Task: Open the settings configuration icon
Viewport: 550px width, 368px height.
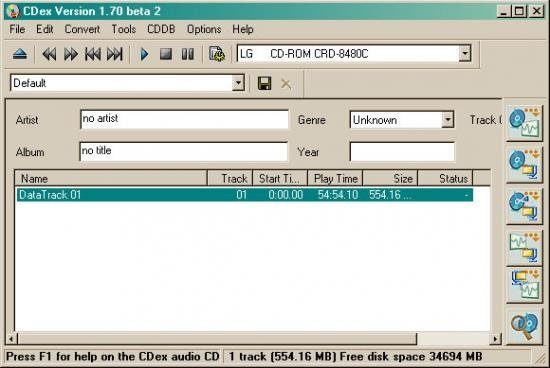Action: click(217, 54)
